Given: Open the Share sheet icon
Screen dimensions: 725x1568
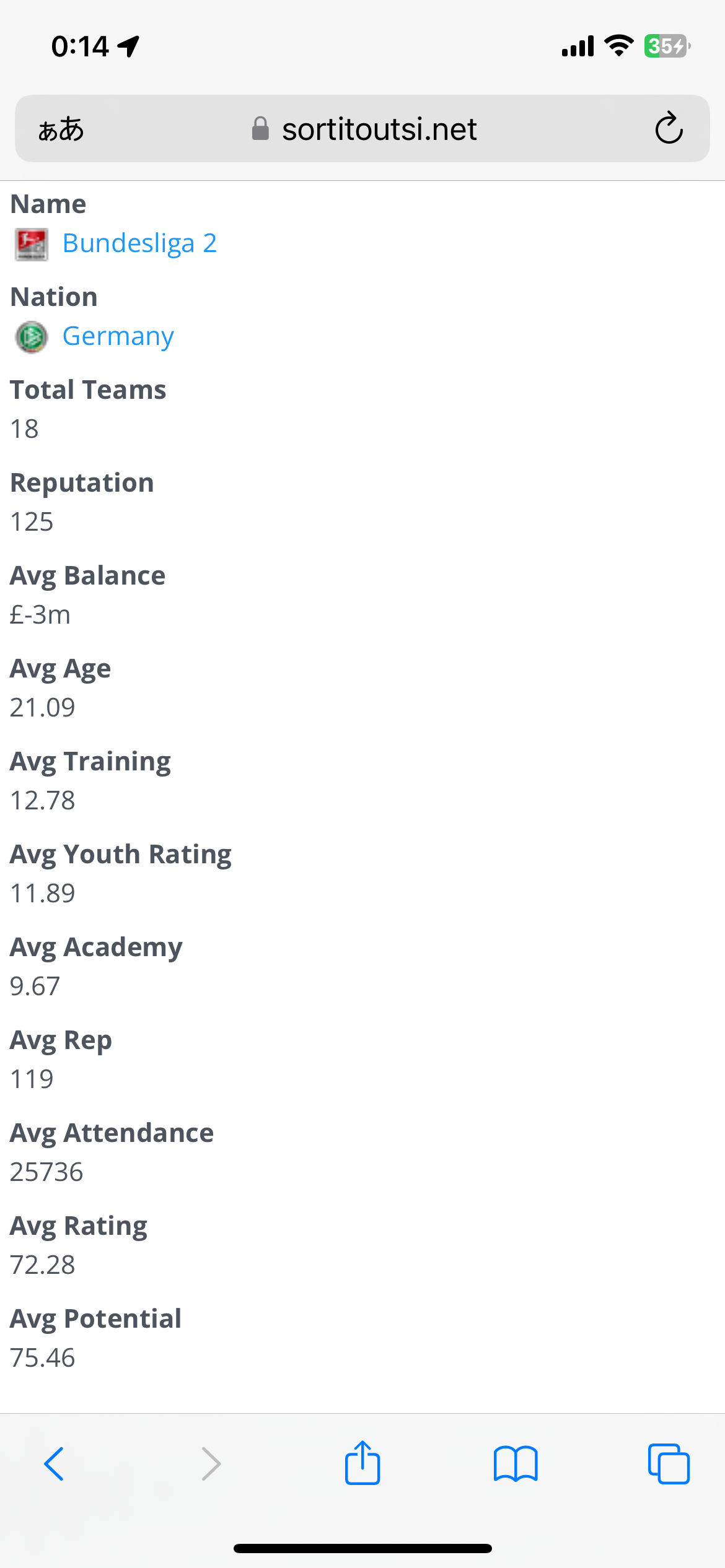Looking at the screenshot, I should click(x=362, y=1463).
